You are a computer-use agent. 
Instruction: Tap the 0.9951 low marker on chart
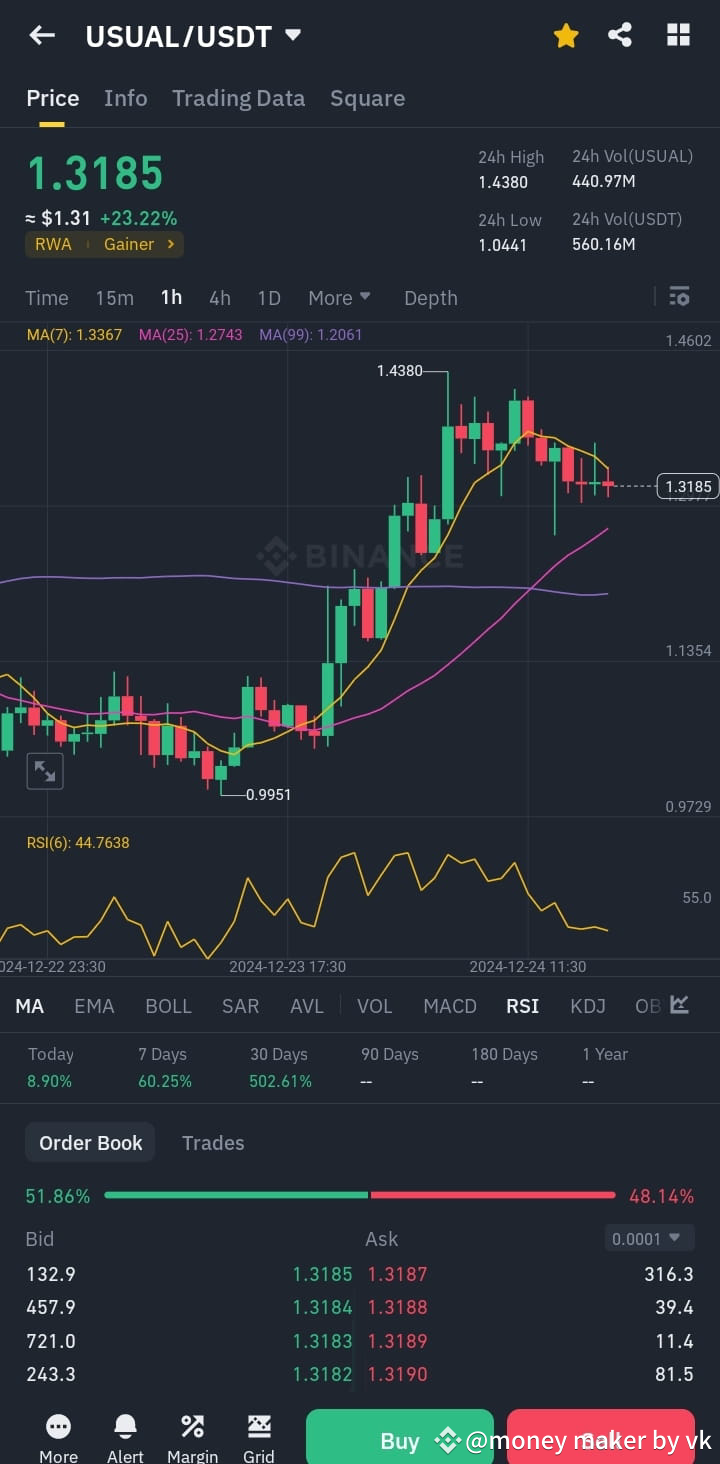269,795
